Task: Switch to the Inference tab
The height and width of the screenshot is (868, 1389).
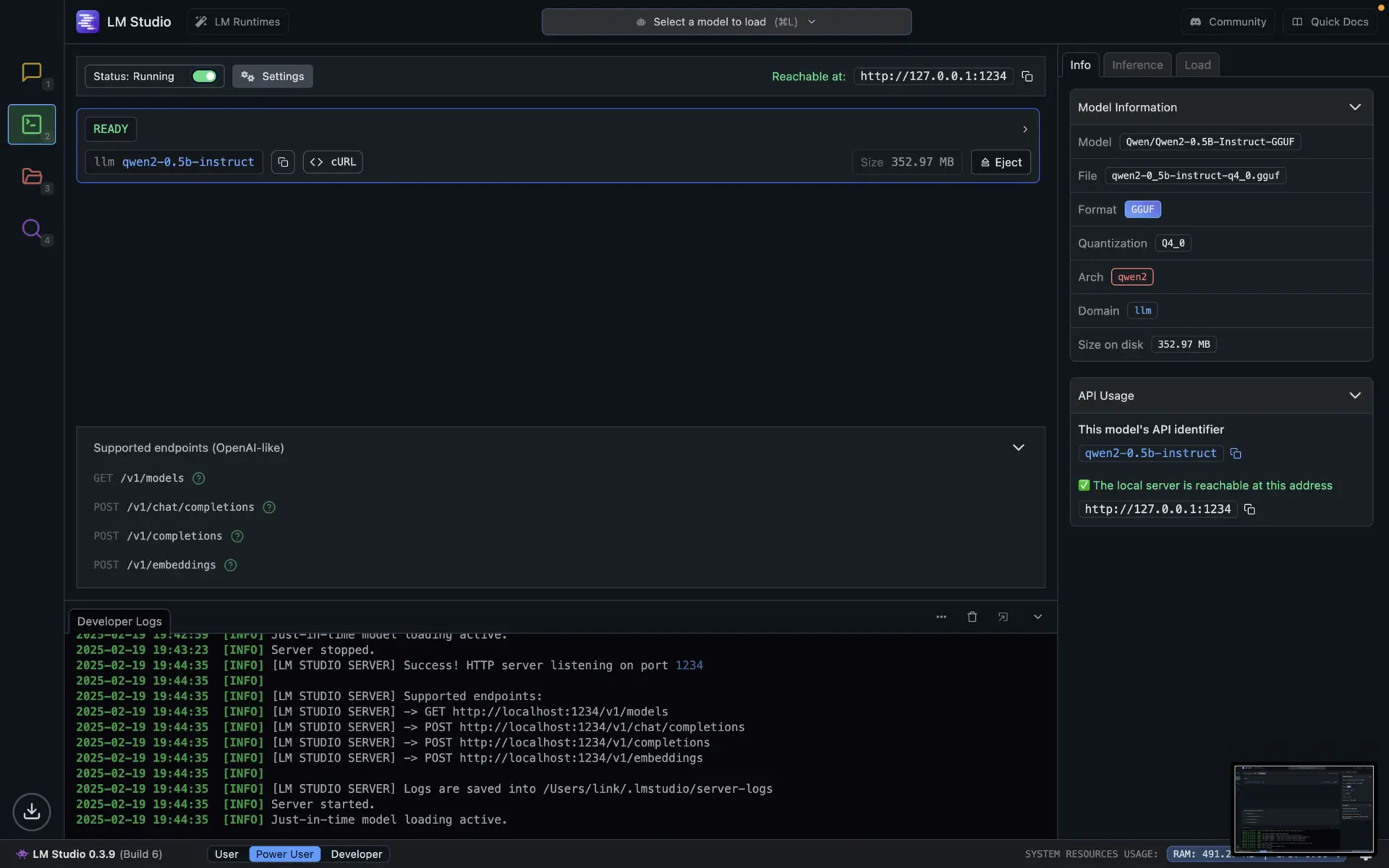Action: click(x=1137, y=64)
